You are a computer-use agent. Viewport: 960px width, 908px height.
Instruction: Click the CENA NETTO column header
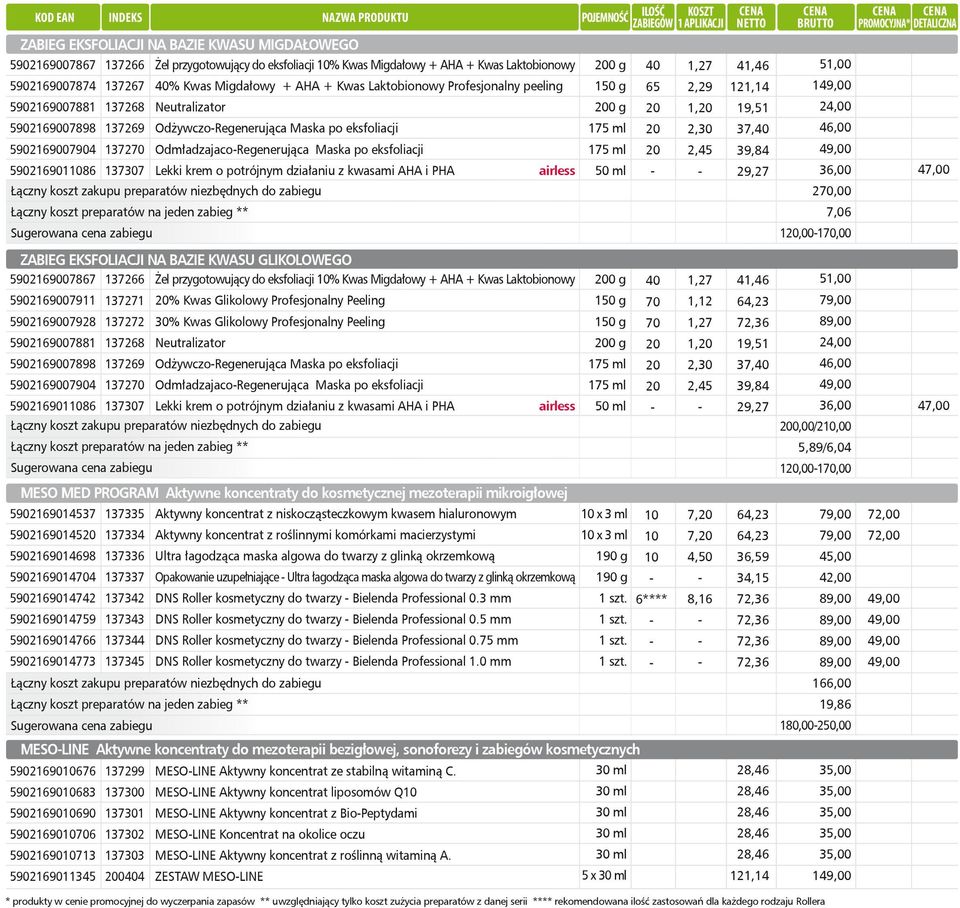pyautogui.click(x=751, y=17)
